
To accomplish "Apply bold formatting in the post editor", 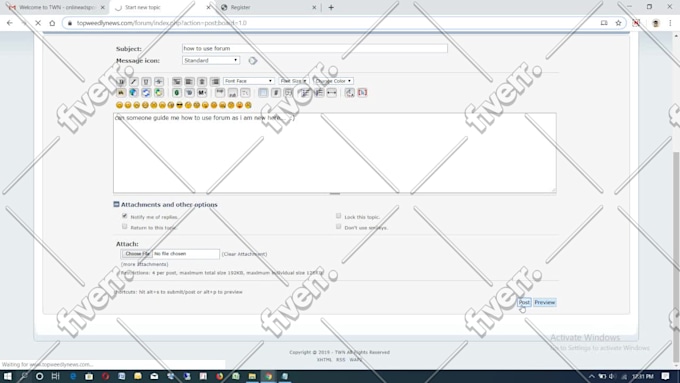I will click(121, 82).
